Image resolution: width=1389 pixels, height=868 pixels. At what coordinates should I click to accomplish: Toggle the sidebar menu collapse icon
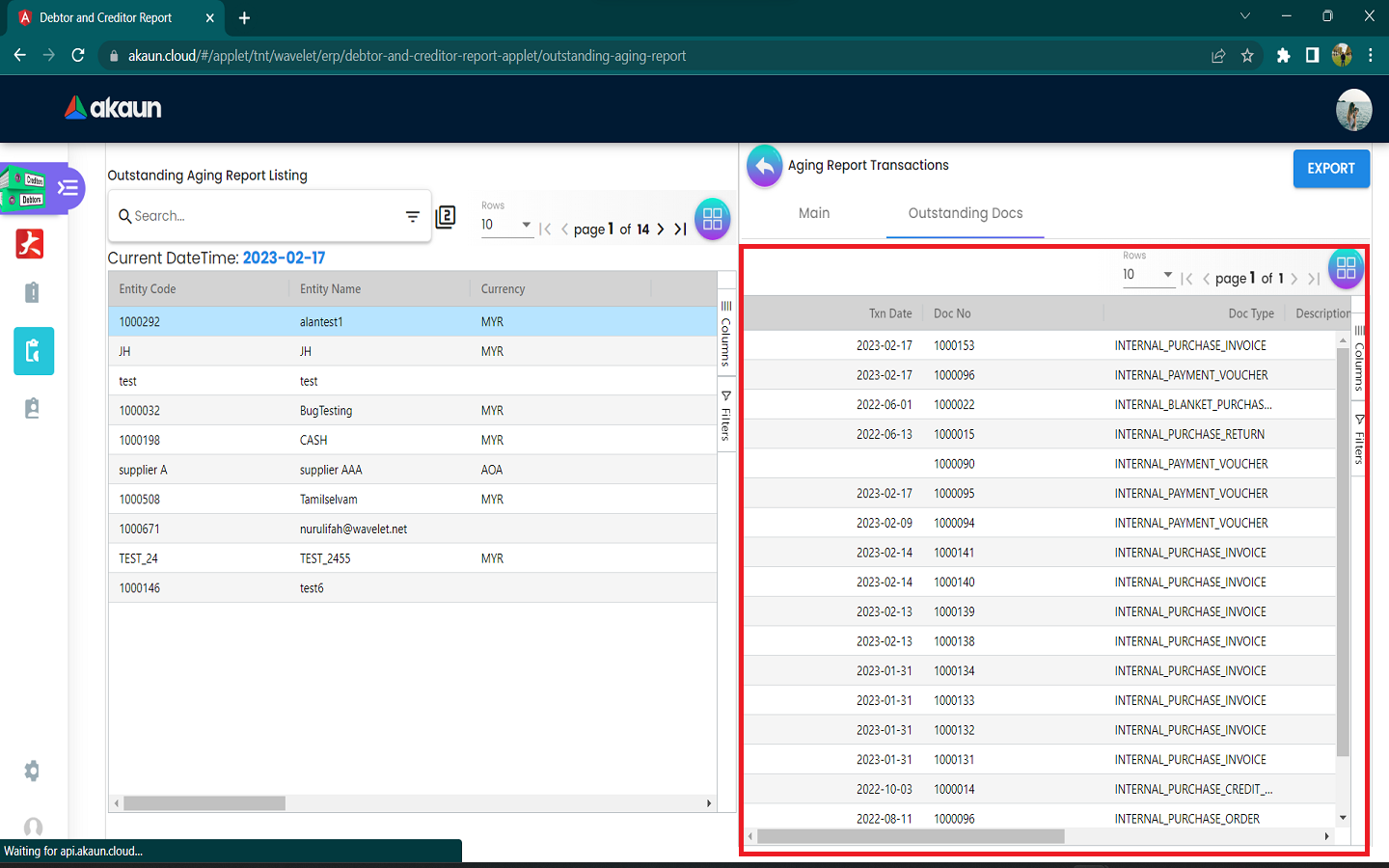(68, 187)
